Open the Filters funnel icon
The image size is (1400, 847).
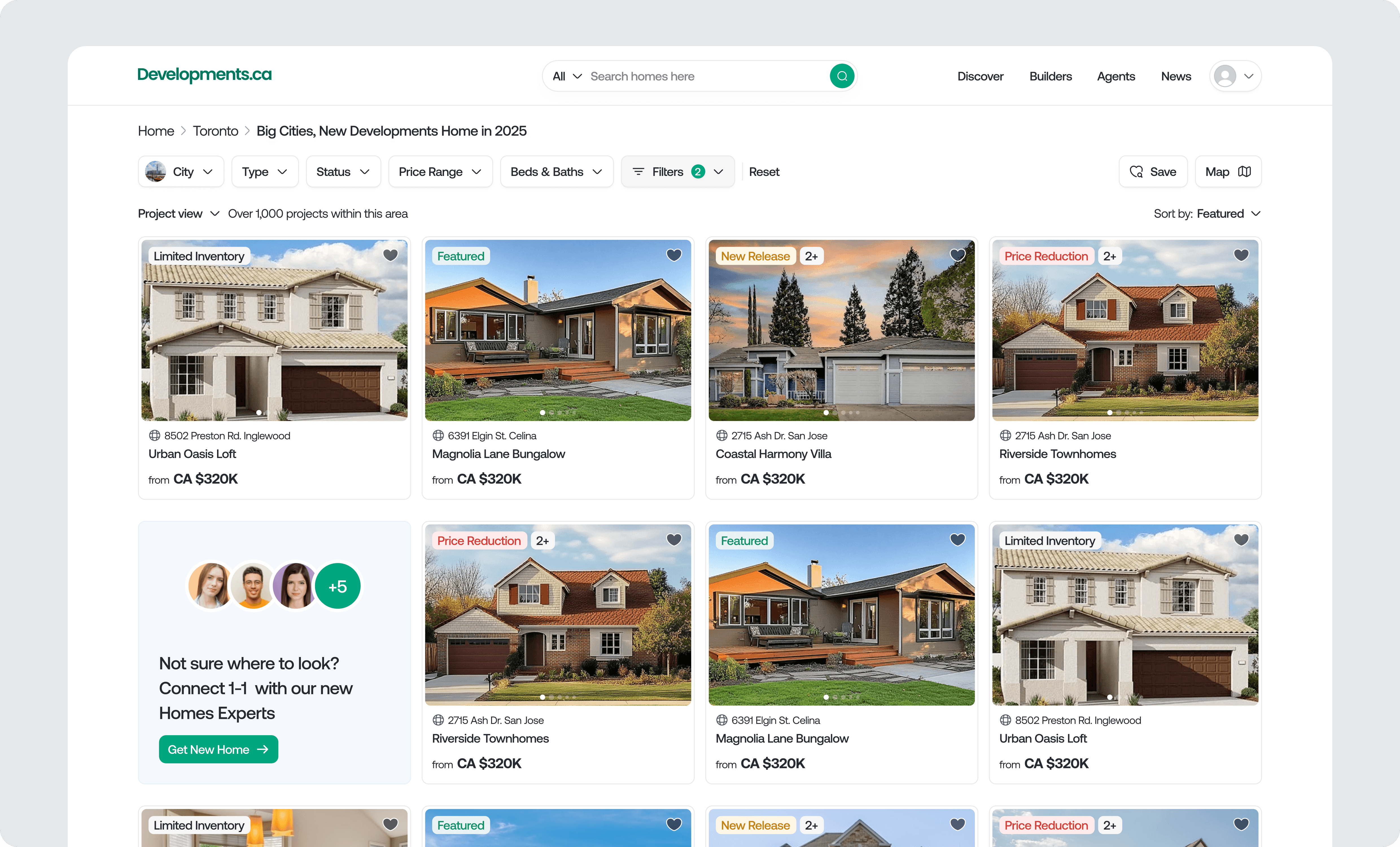pyautogui.click(x=638, y=171)
